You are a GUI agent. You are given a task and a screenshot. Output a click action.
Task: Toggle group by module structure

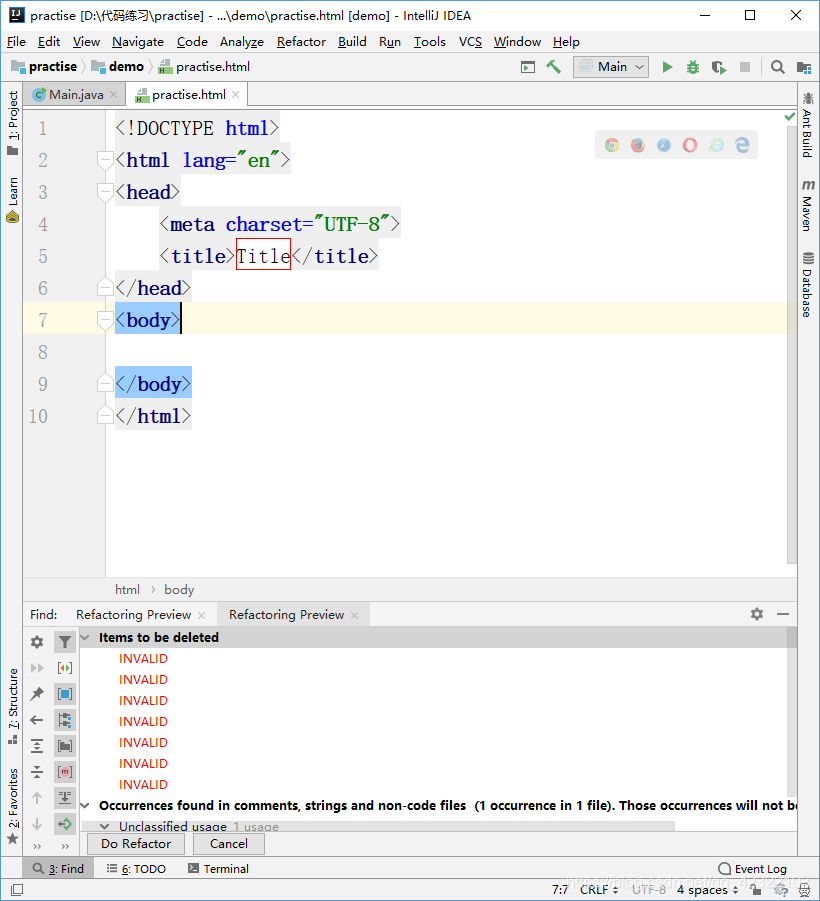(x=65, y=719)
